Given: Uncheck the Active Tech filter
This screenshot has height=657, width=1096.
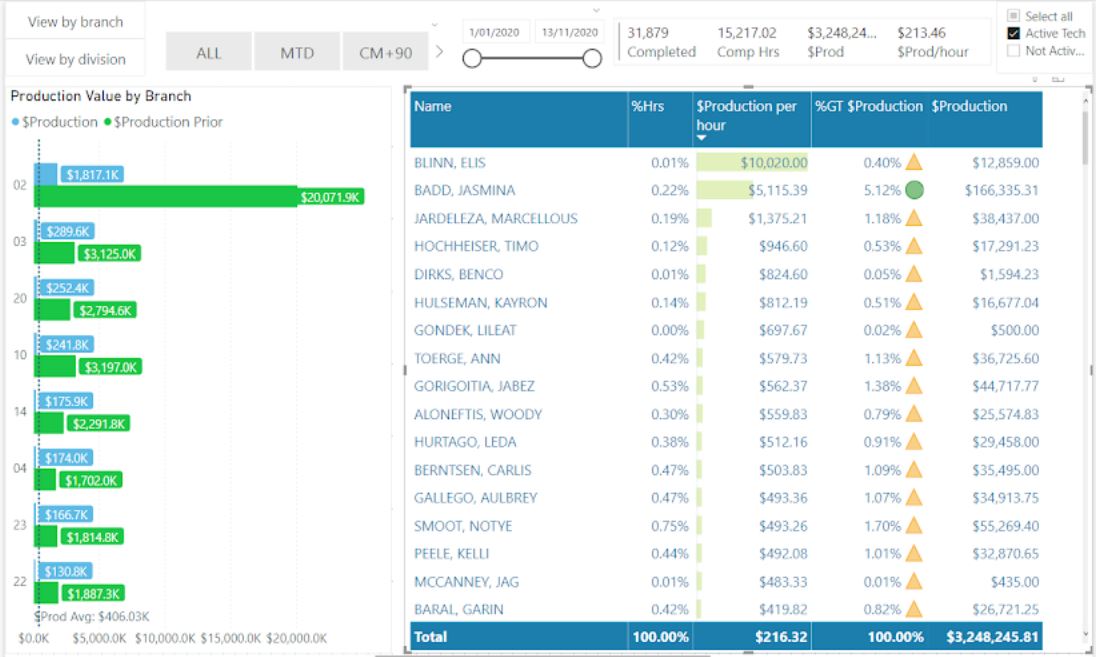Looking at the screenshot, I should tap(1015, 33).
